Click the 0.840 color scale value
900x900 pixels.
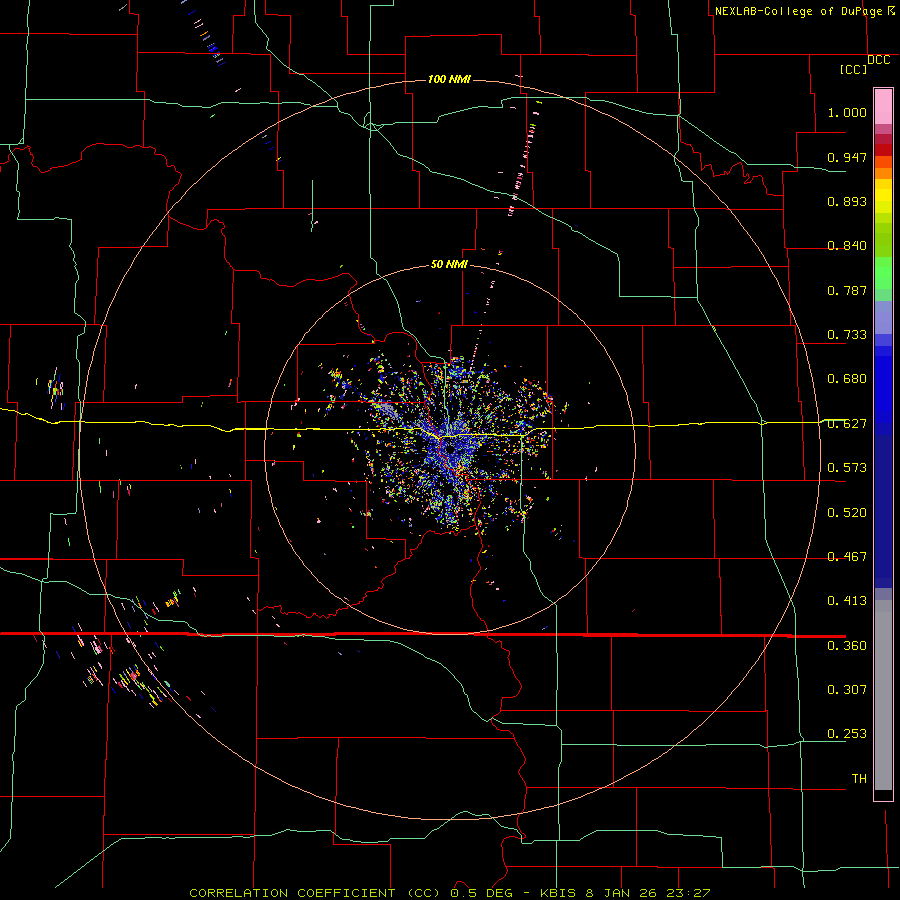(x=847, y=246)
